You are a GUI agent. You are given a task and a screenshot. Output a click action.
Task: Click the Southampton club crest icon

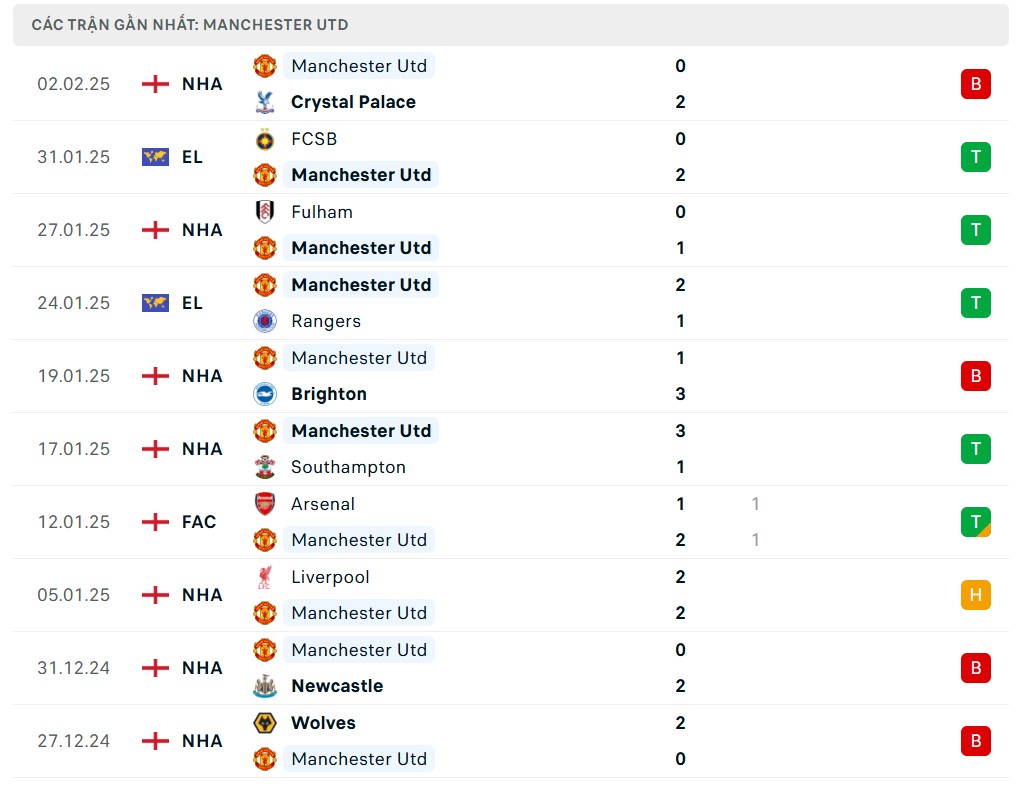(x=264, y=467)
